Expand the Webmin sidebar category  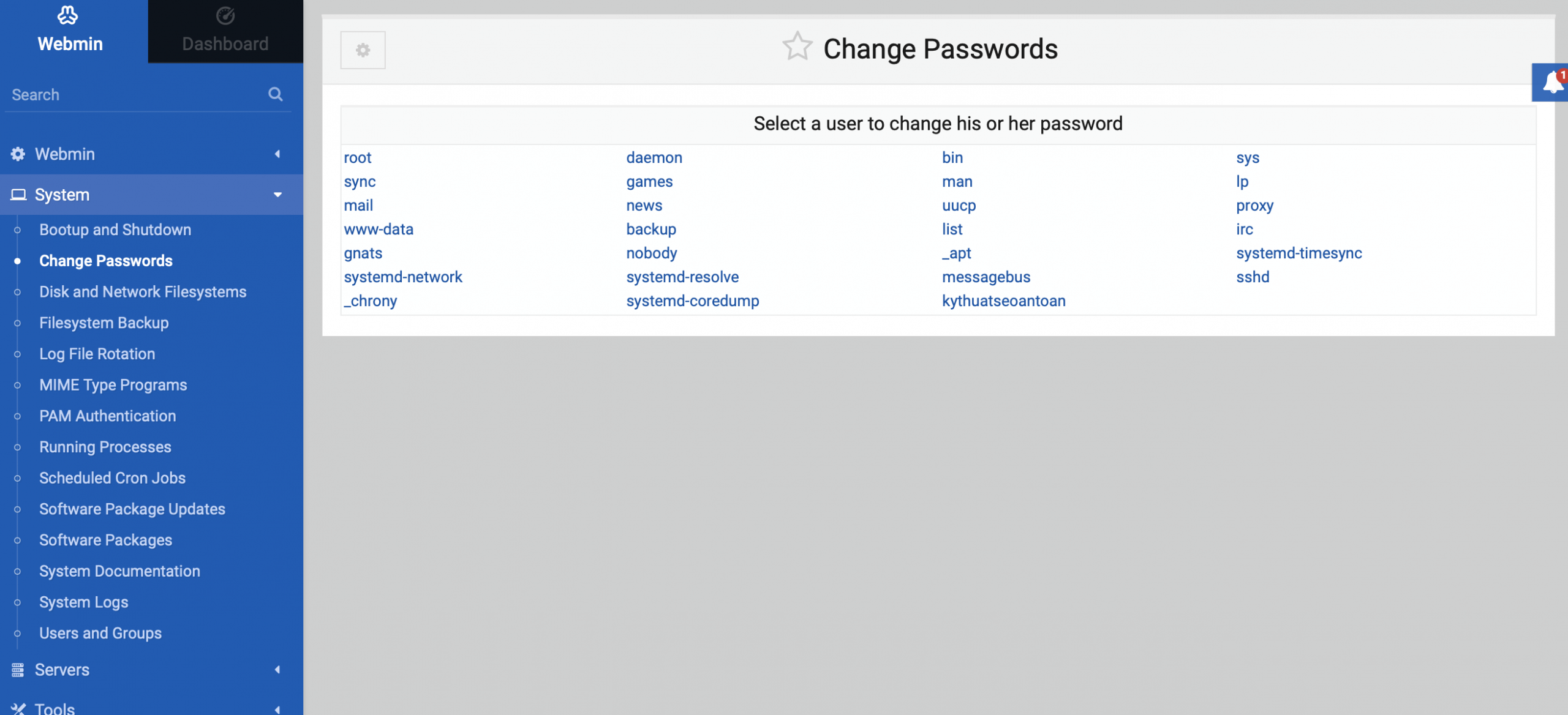[151, 154]
